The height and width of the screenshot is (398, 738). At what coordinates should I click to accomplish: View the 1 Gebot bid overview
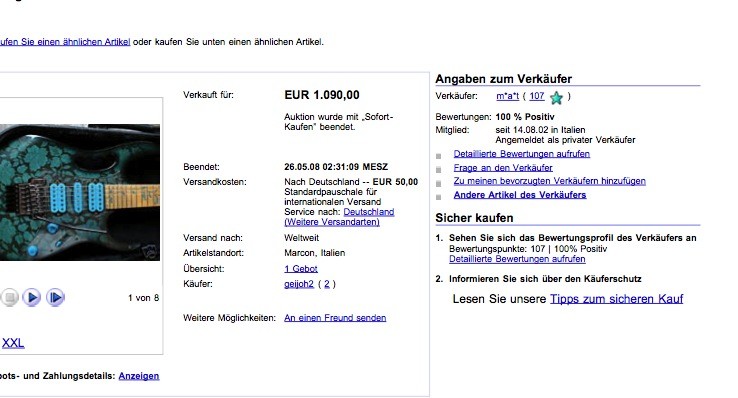301,269
